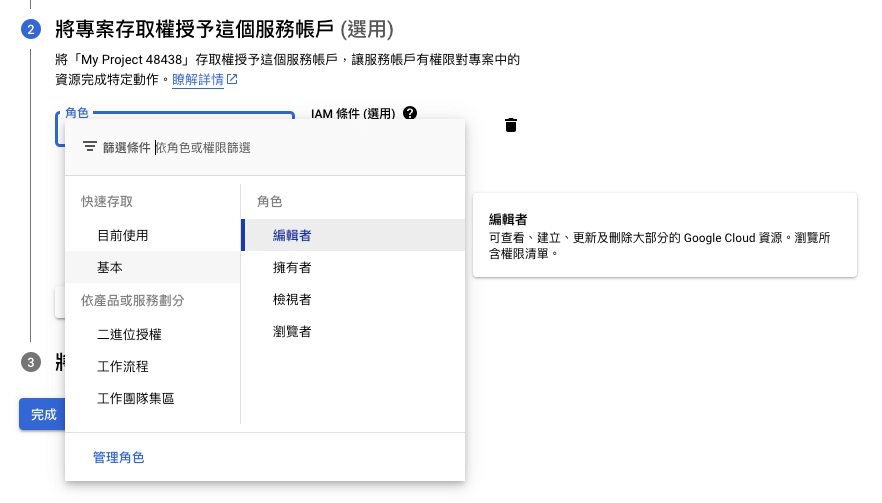882x503 pixels.
Task: Open the 工作流程 product category
Action: [x=122, y=366]
